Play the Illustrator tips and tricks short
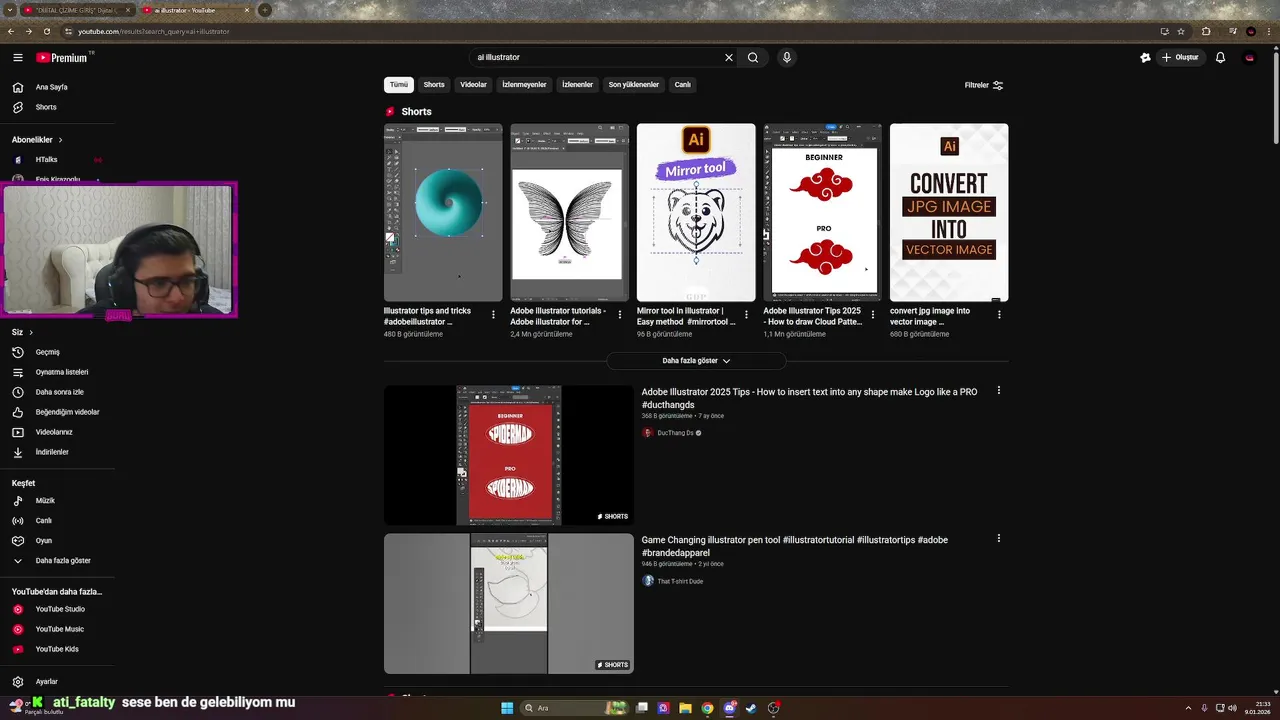The width and height of the screenshot is (1280, 720). pos(443,212)
